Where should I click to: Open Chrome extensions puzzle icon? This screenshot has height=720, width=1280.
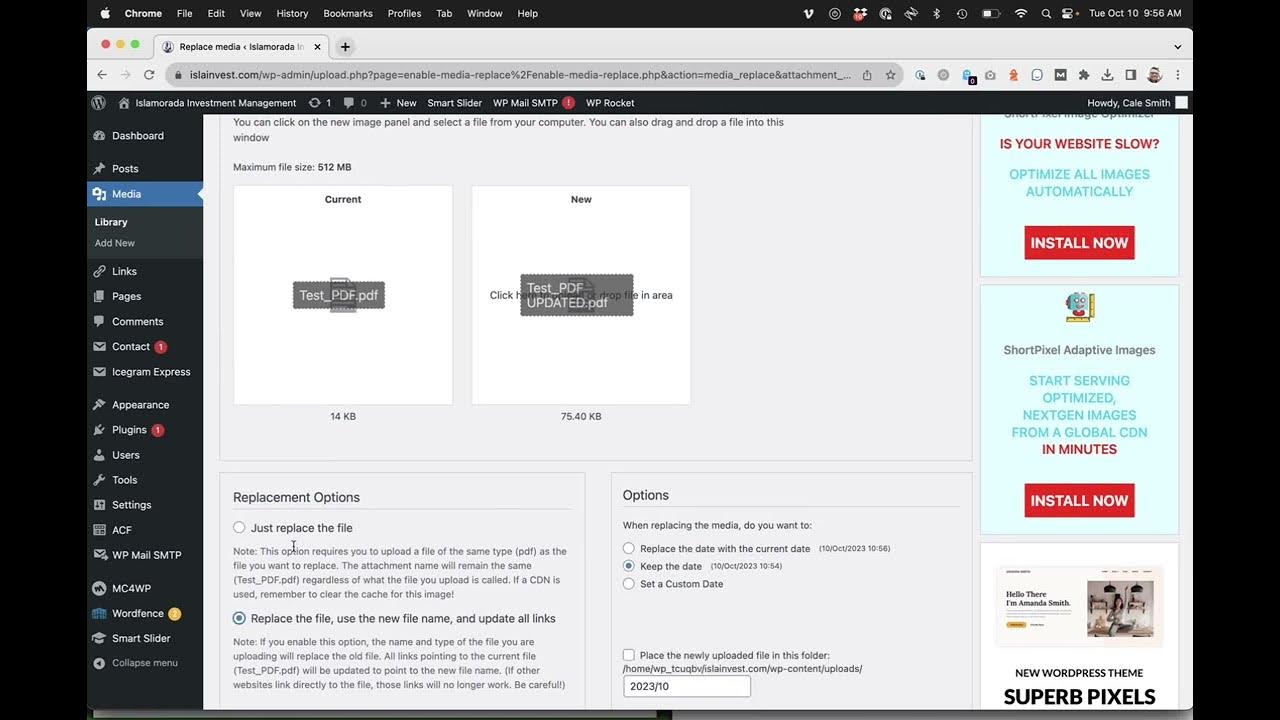tap(1084, 75)
